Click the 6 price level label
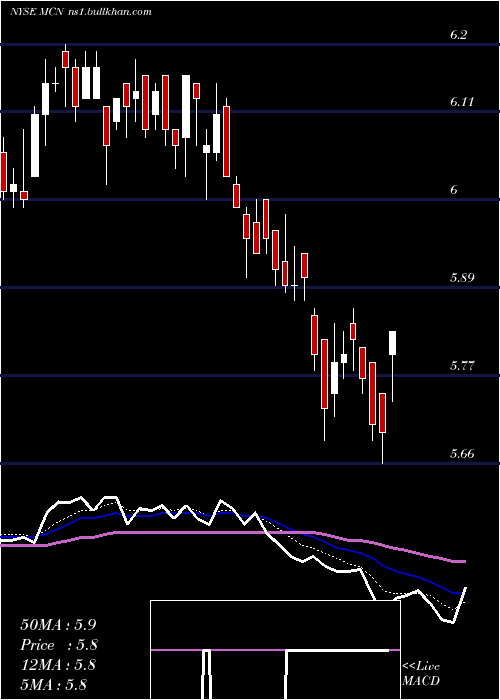The height and width of the screenshot is (700, 500). pyautogui.click(x=454, y=190)
